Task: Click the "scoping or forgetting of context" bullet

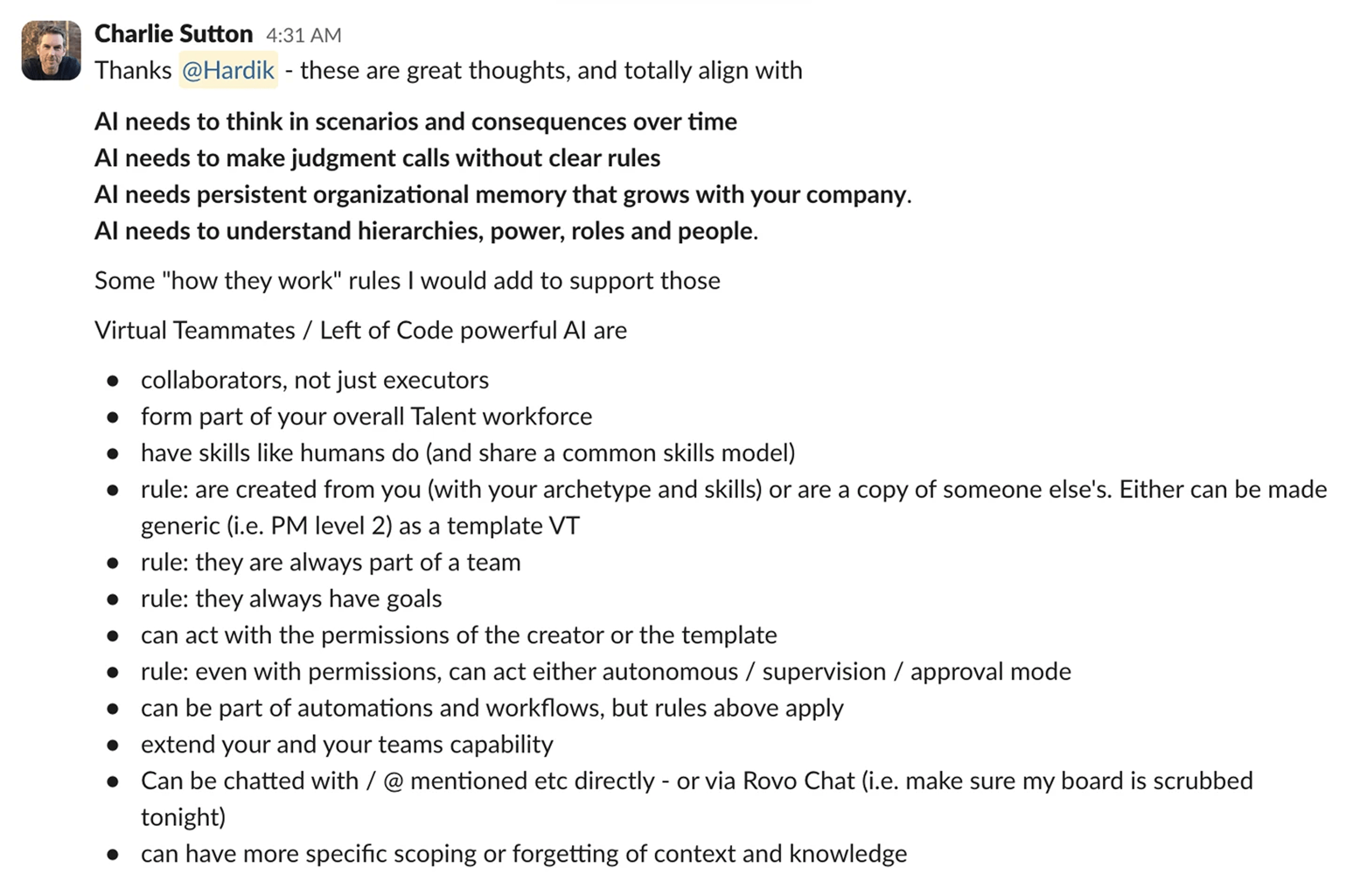Action: [x=524, y=854]
